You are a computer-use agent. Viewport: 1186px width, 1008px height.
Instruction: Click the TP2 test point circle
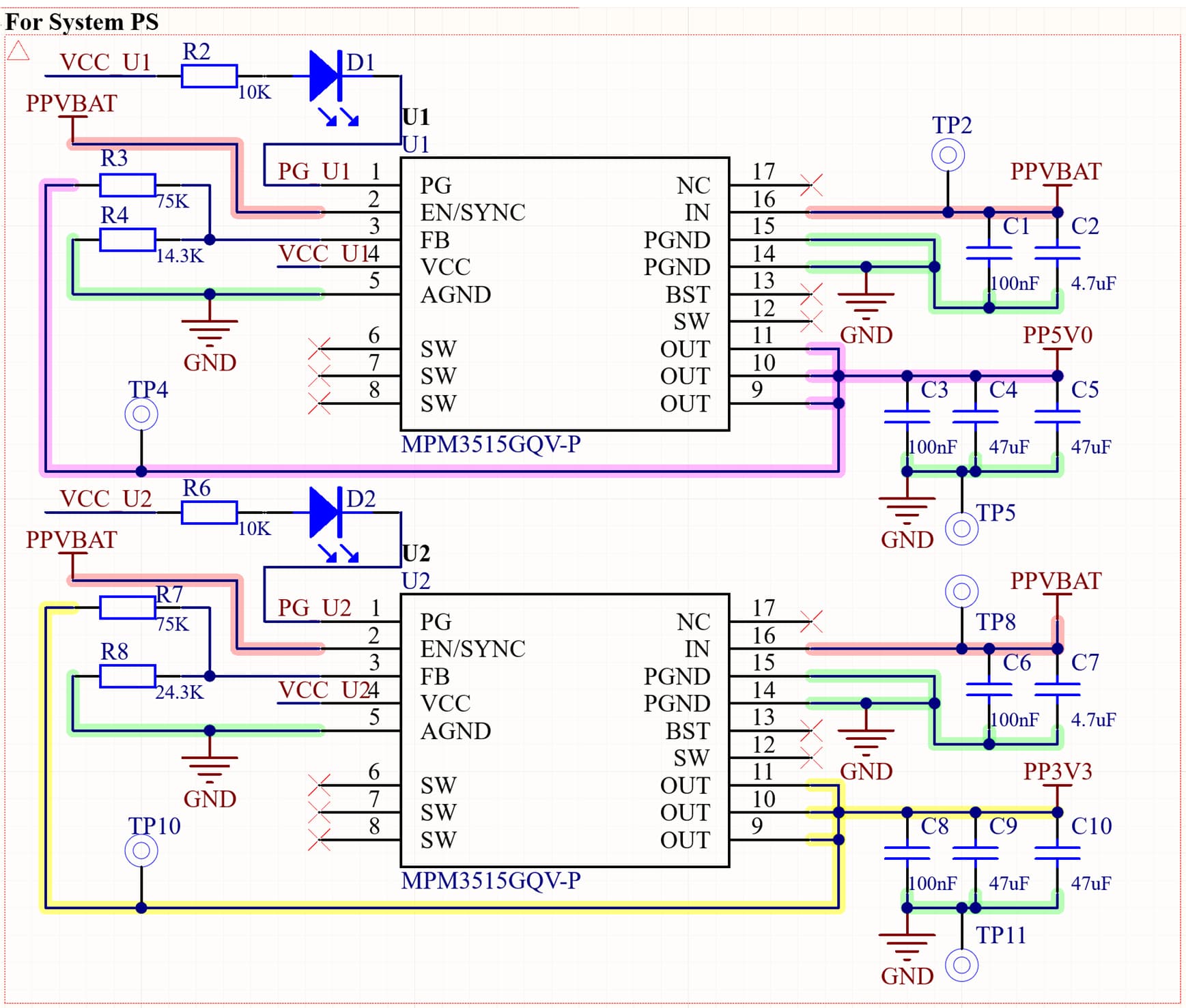tap(948, 156)
